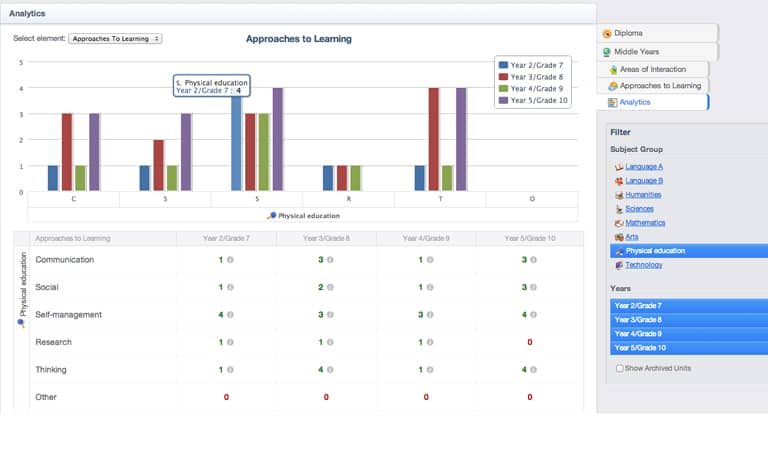Click Physical education icon beside table

21,323
